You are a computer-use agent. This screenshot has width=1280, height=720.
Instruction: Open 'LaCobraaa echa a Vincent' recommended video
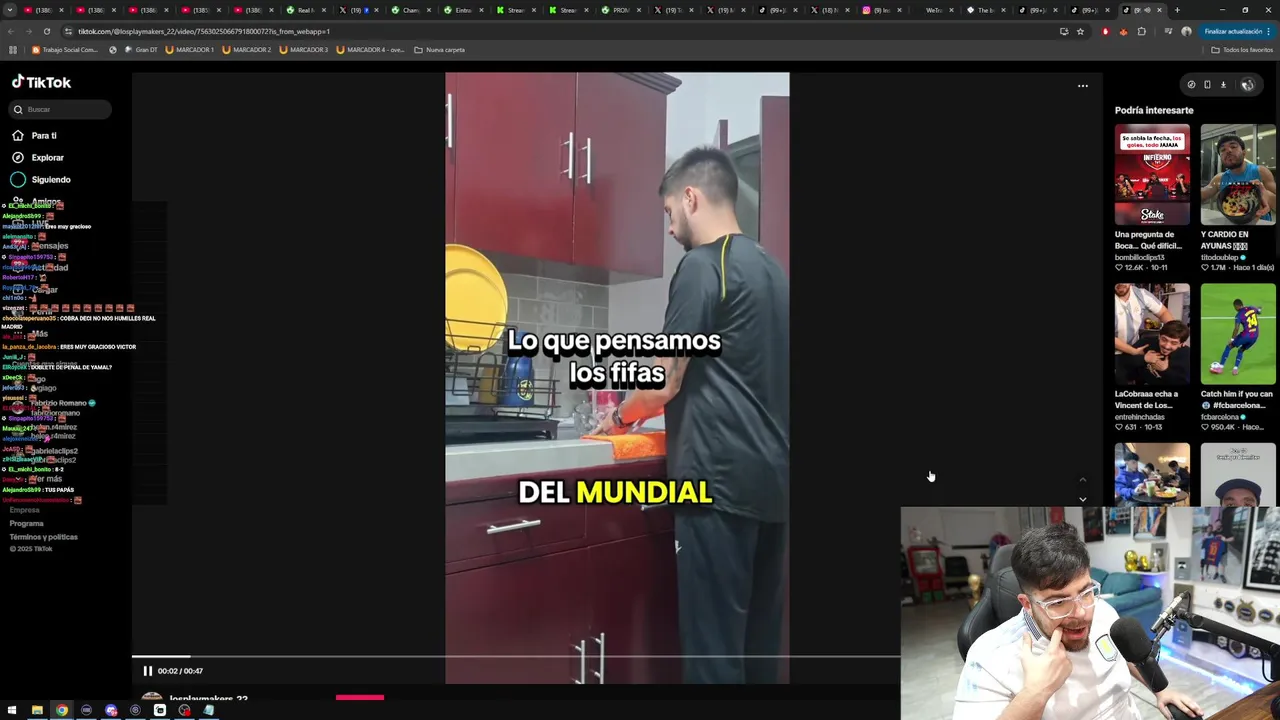pos(1152,334)
